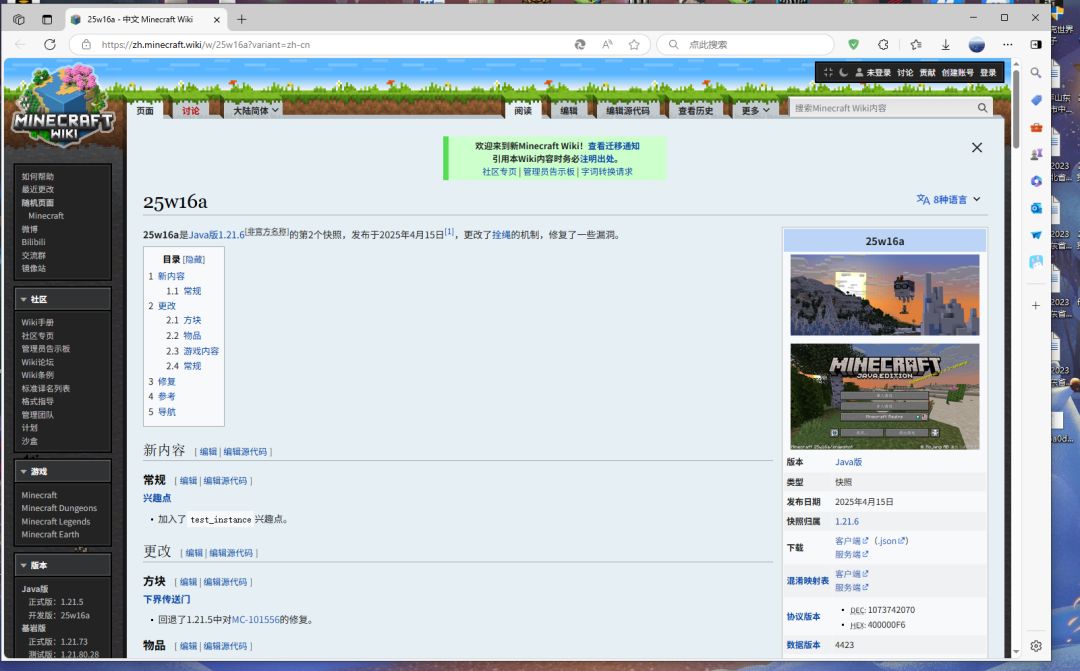The width and height of the screenshot is (1080, 671).
Task: Open the Edge sidebar games chess icon
Action: 1036,154
